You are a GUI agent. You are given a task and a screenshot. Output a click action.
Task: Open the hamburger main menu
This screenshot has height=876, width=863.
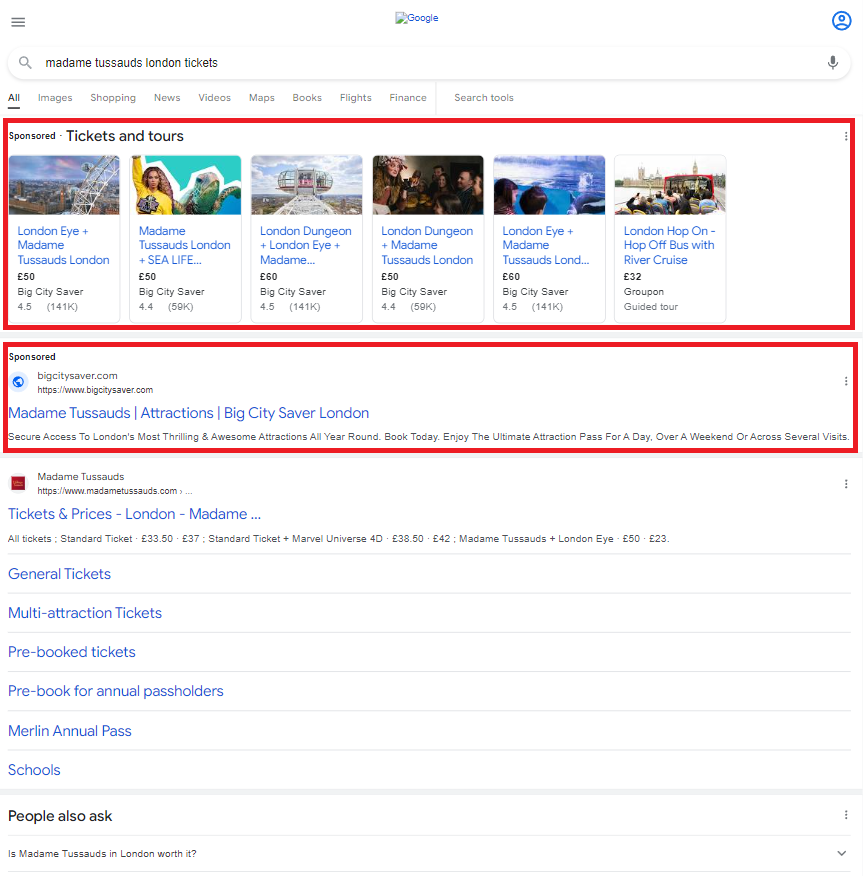point(18,22)
